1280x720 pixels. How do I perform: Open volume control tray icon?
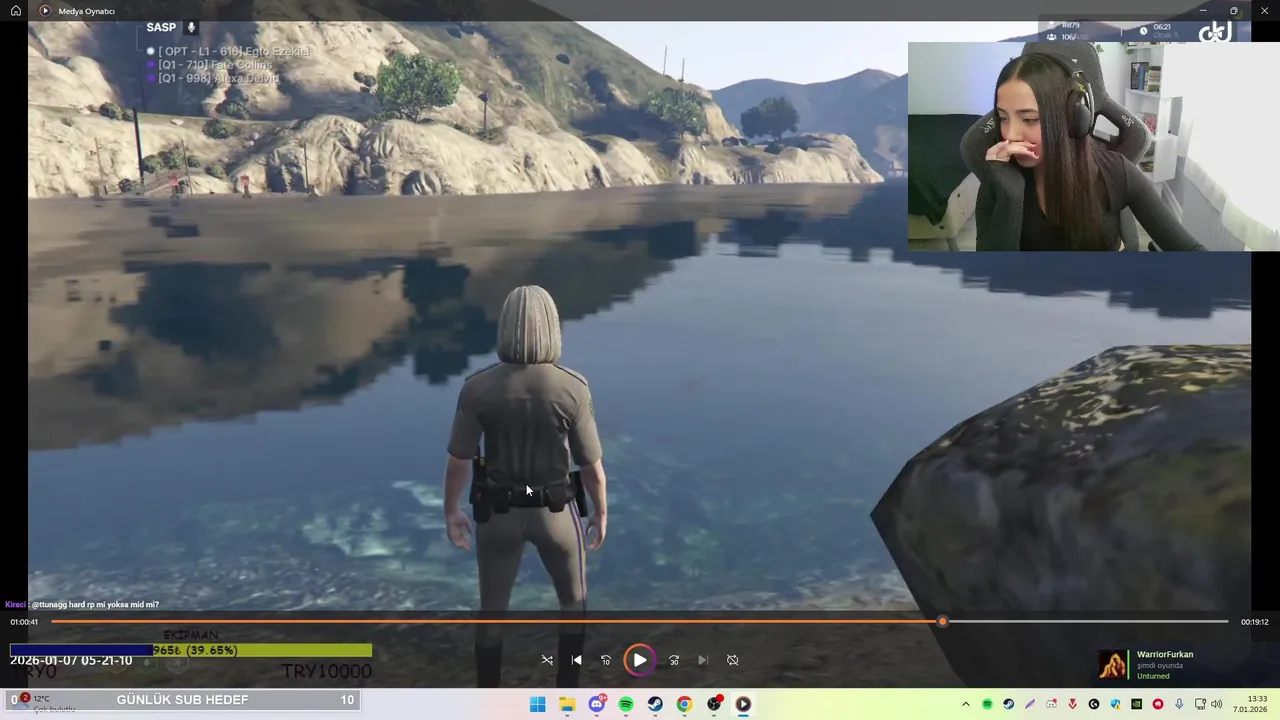(x=1217, y=704)
